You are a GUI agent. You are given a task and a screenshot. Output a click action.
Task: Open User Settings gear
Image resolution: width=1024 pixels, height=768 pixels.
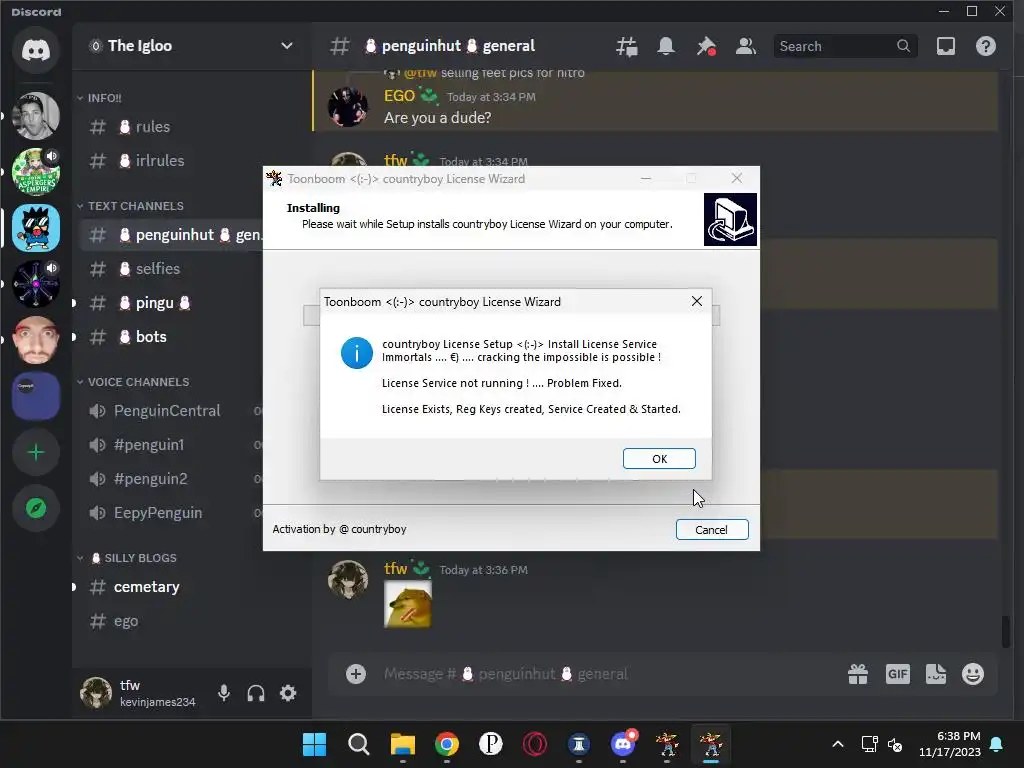pyautogui.click(x=288, y=693)
